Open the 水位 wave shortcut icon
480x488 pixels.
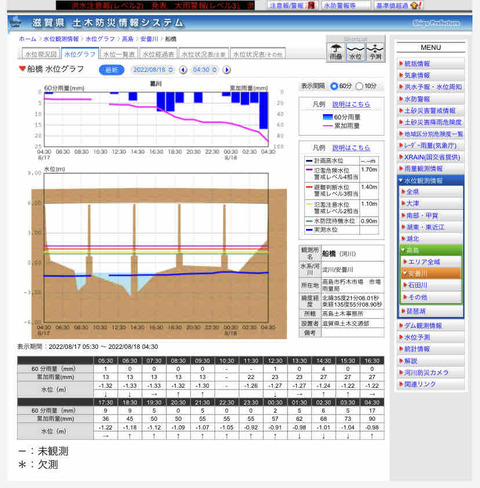pos(355,52)
